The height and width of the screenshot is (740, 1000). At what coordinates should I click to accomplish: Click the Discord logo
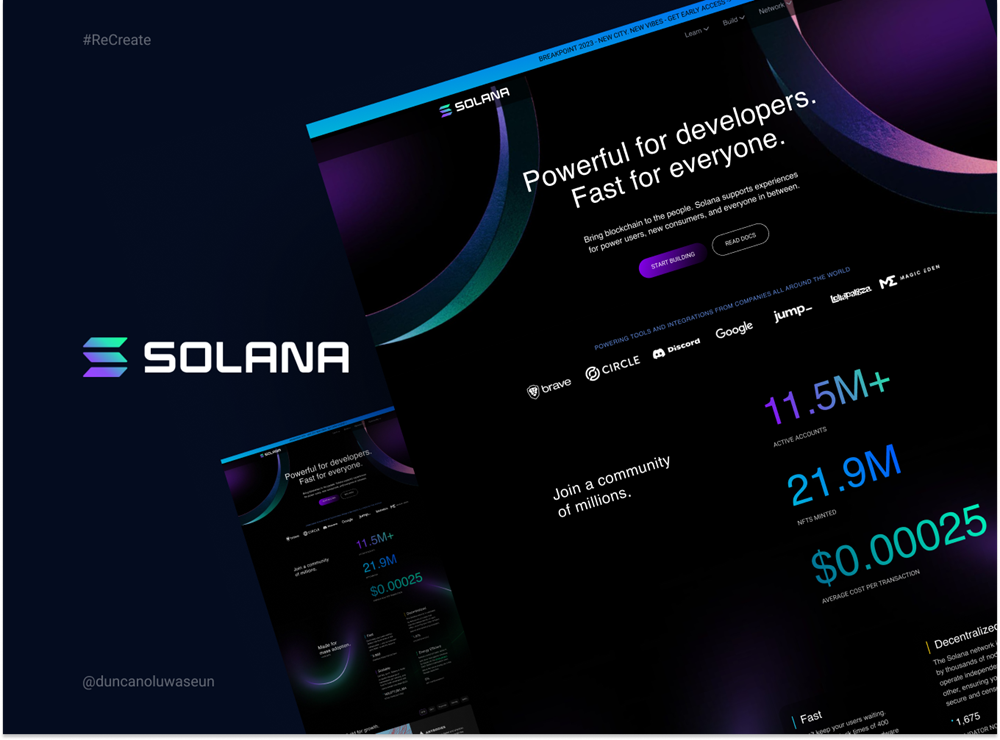coord(676,348)
